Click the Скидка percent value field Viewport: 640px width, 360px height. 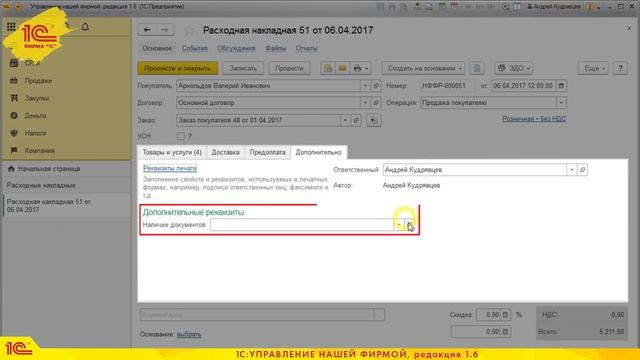[x=489, y=315]
